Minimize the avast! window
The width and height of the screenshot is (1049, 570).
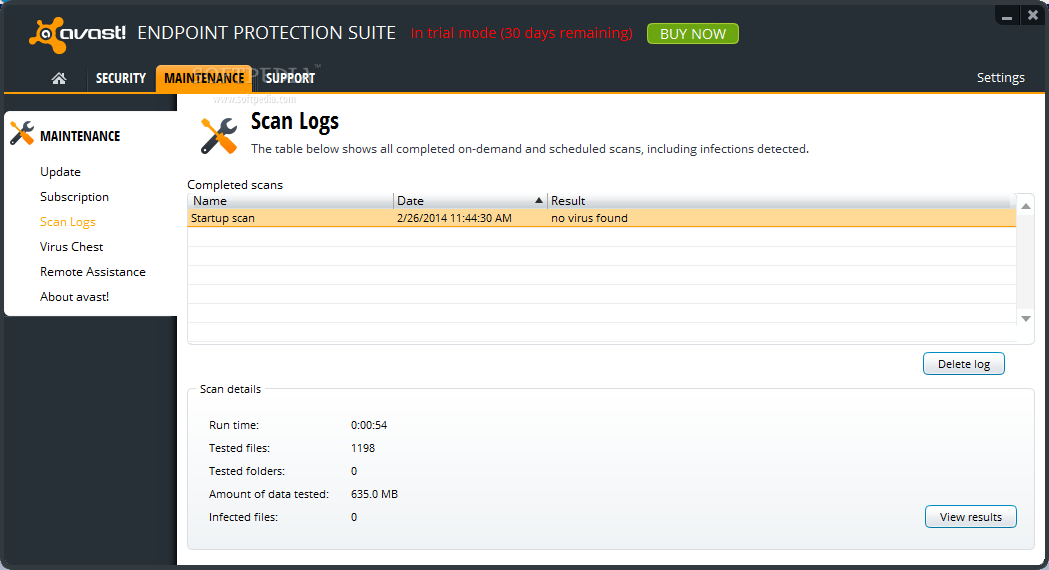point(1008,15)
